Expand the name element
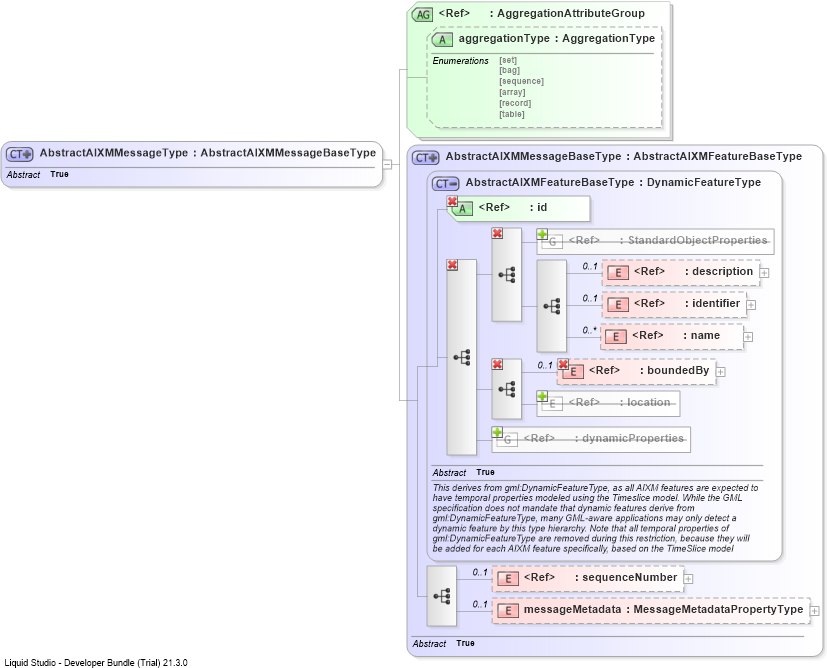This screenshot has height=668, width=827. click(748, 337)
